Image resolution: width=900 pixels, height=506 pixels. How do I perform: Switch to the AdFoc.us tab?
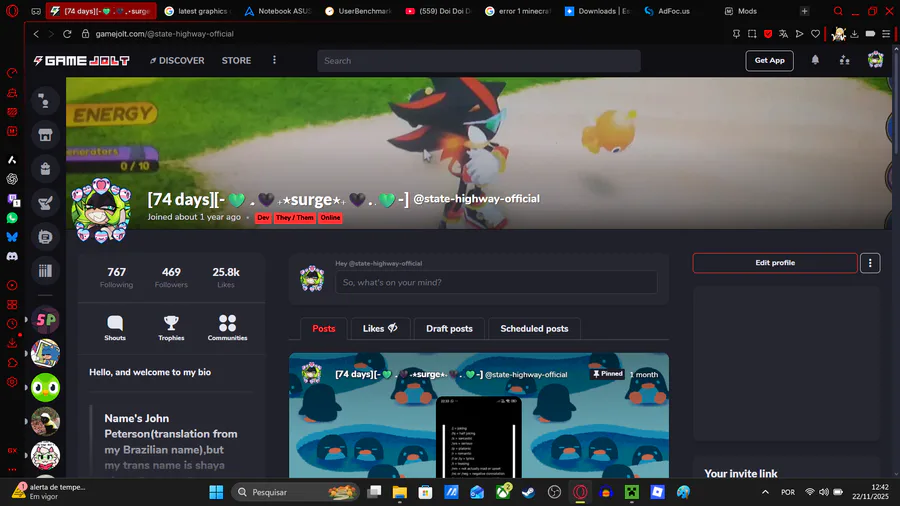(x=677, y=11)
